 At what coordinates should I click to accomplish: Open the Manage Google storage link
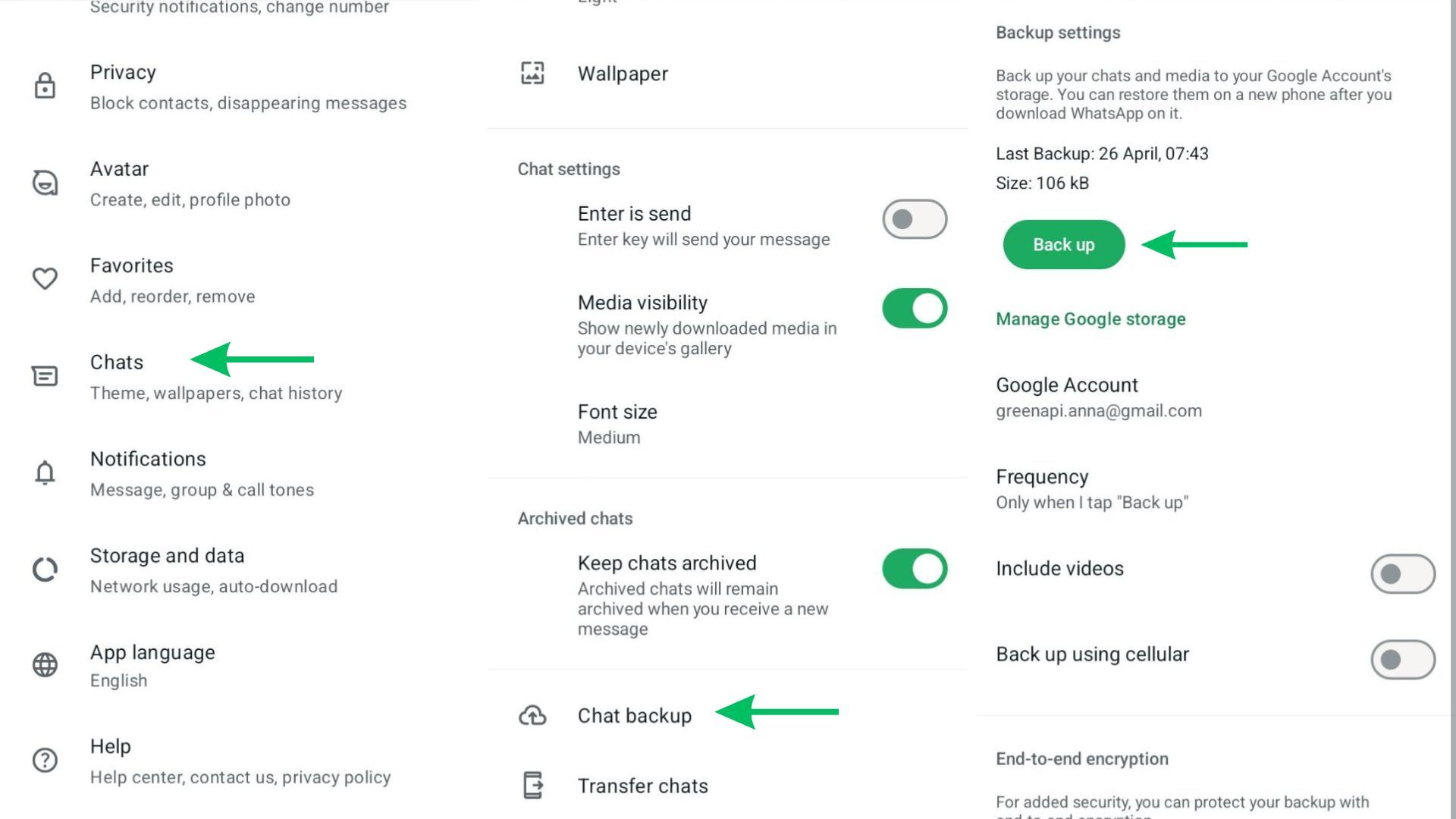tap(1090, 319)
